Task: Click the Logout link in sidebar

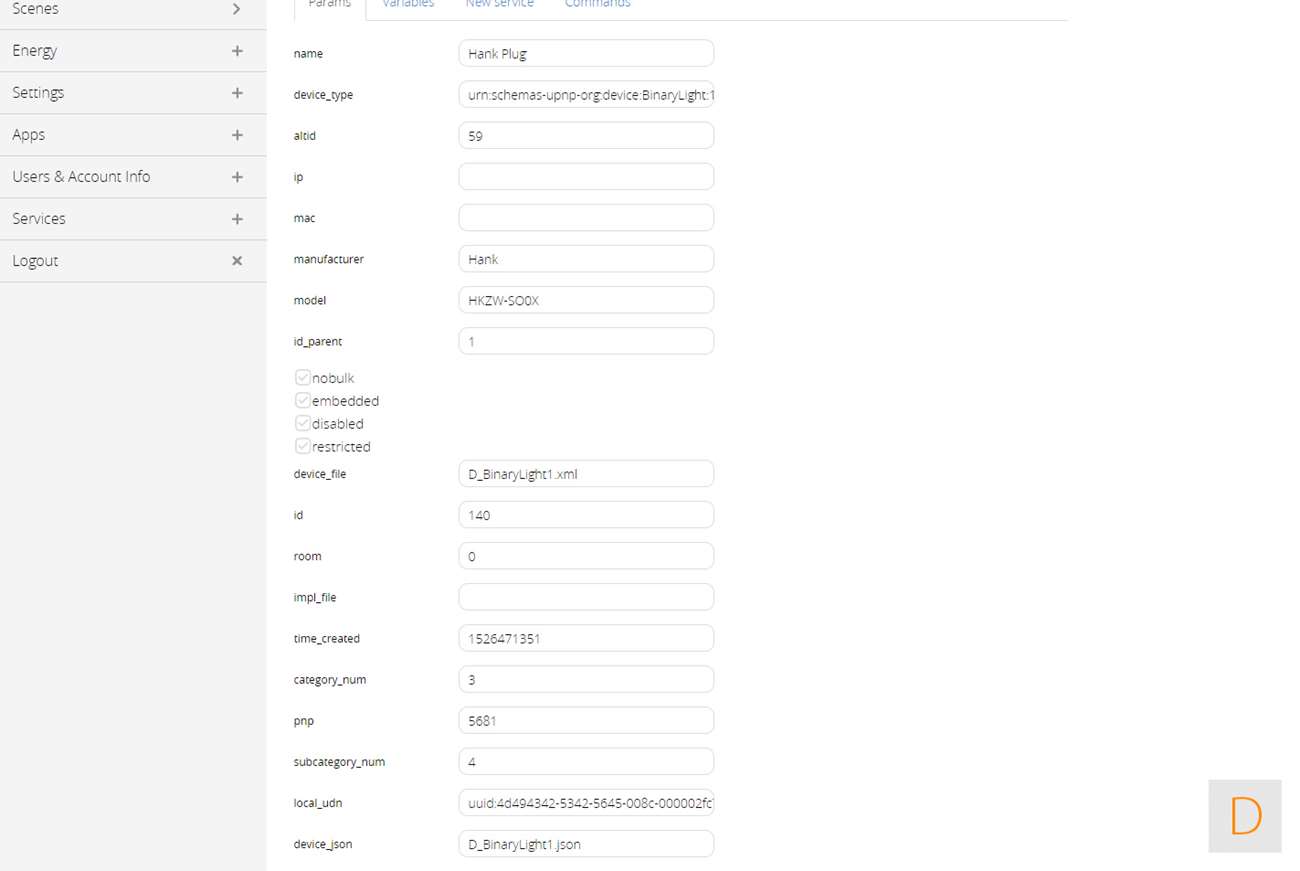Action: (x=35, y=261)
